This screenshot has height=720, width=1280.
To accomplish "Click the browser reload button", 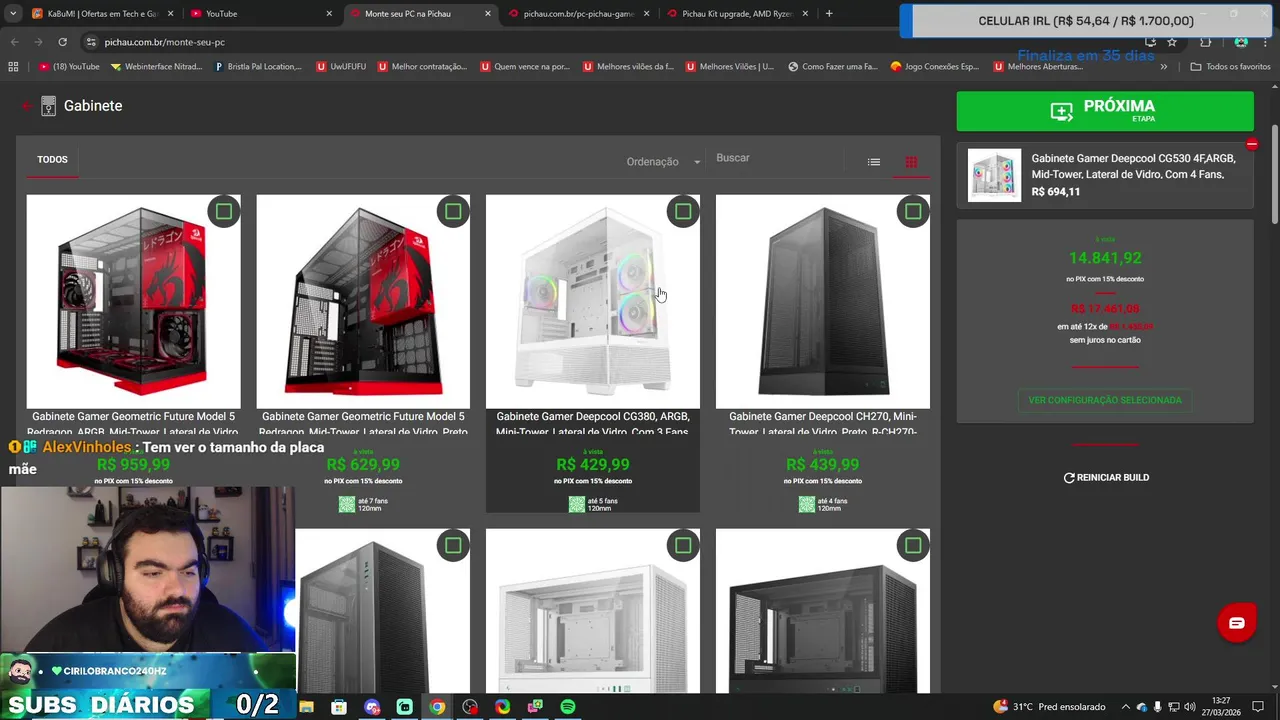I will tap(62, 42).
